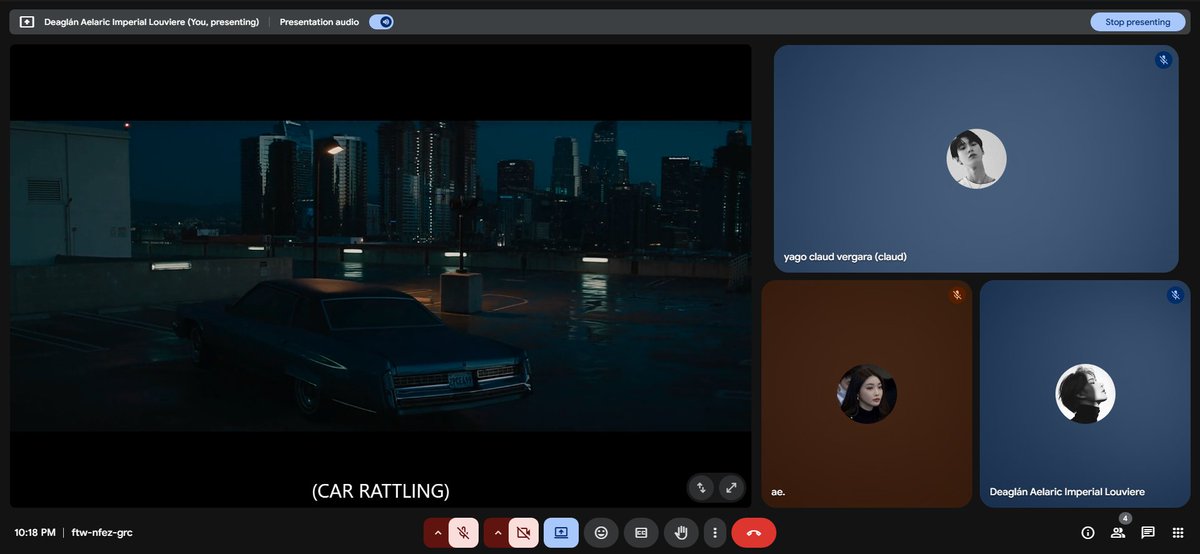Click meeting code ftw-nfez-grc

point(102,533)
